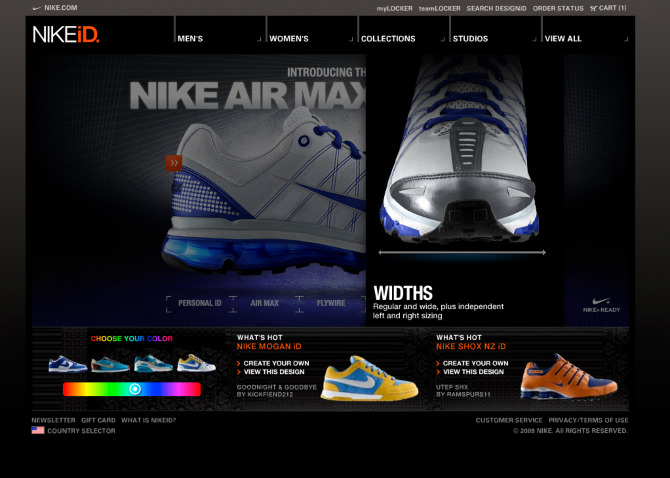Select the blue and white shoe thumbnail
This screenshot has width=670, height=478.
coord(68,364)
